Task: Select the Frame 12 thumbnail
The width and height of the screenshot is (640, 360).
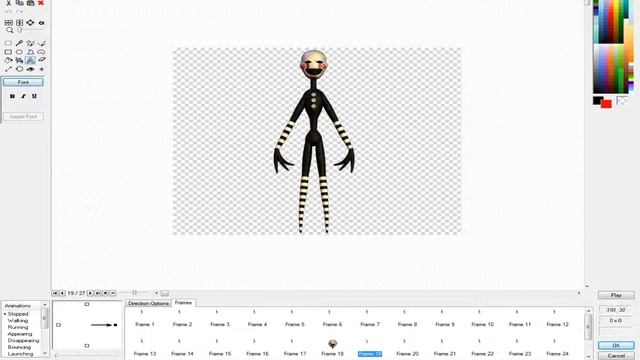Action: pyautogui.click(x=557, y=319)
